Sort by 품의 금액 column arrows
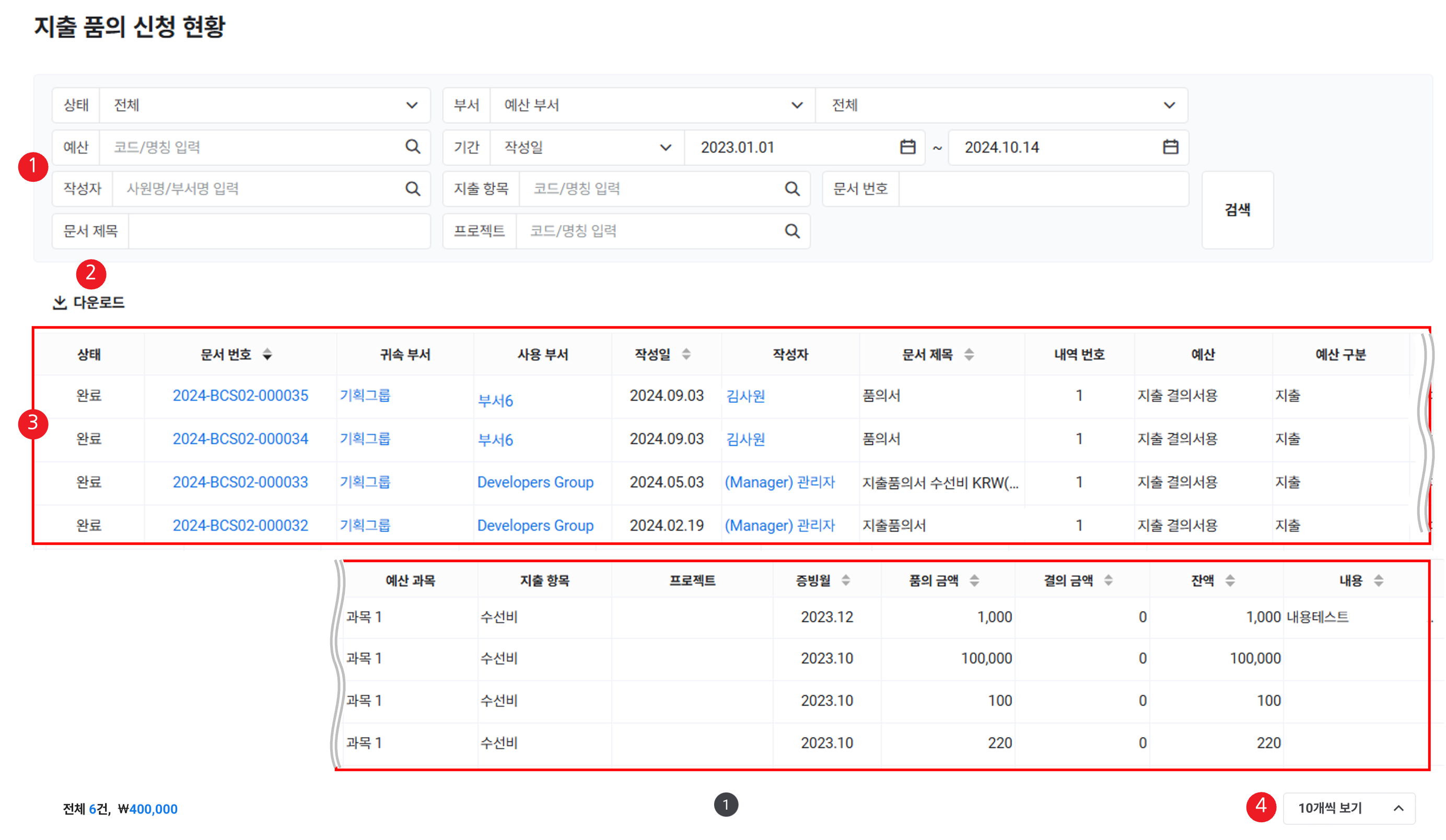This screenshot has height=840, width=1446. (974, 581)
